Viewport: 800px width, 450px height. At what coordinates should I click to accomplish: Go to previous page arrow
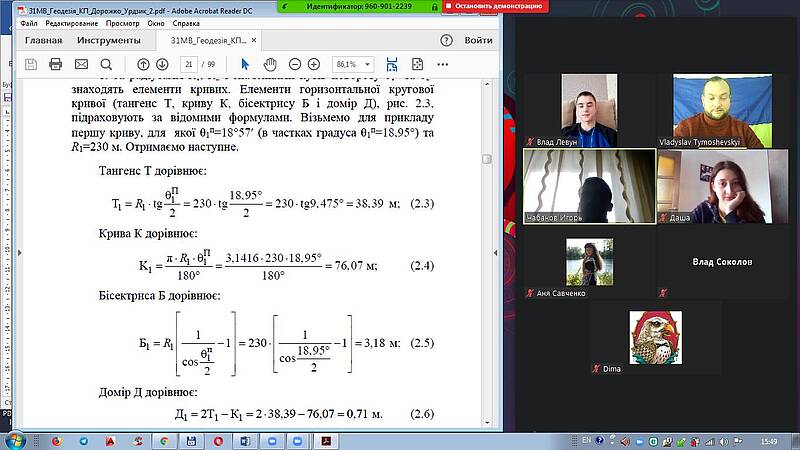click(x=143, y=64)
